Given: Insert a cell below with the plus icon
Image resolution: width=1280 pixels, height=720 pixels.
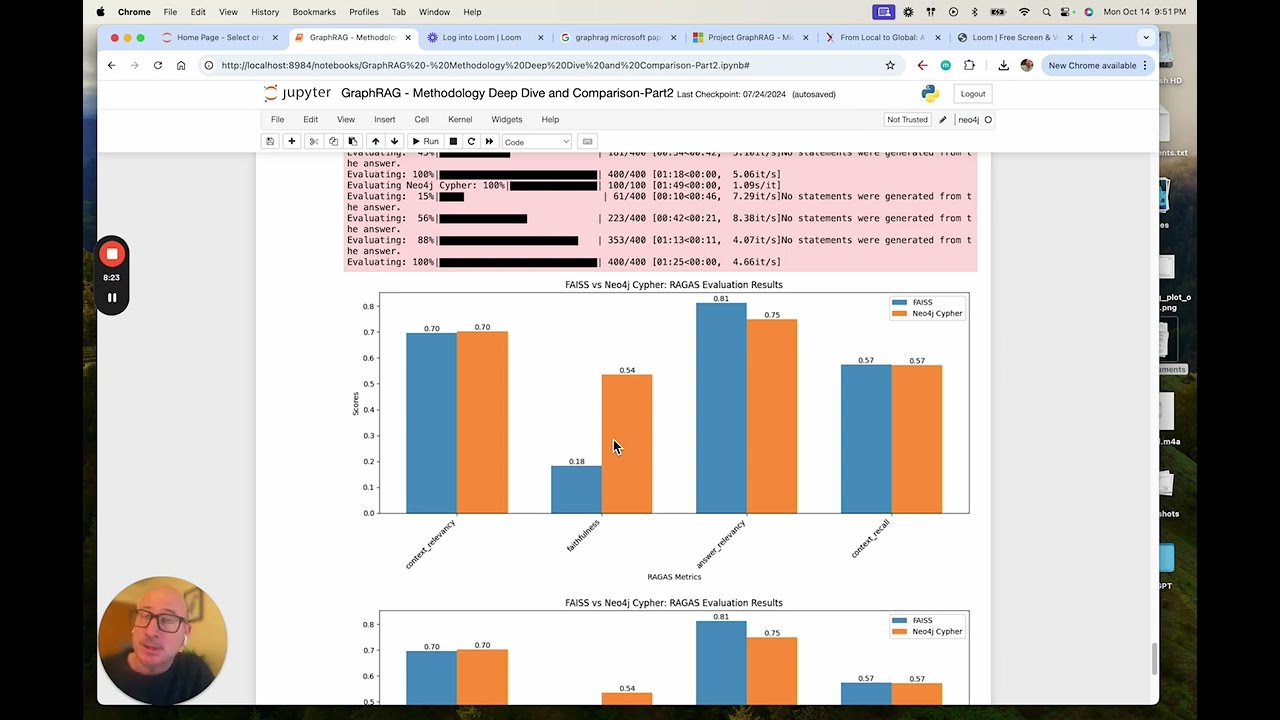Looking at the screenshot, I should (x=292, y=141).
